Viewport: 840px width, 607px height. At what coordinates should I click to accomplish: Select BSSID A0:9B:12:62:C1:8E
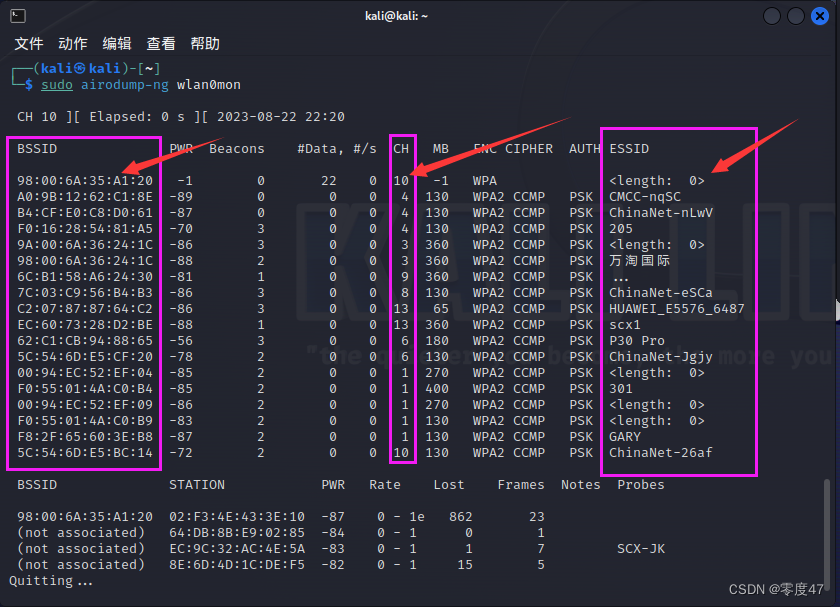[x=85, y=197]
